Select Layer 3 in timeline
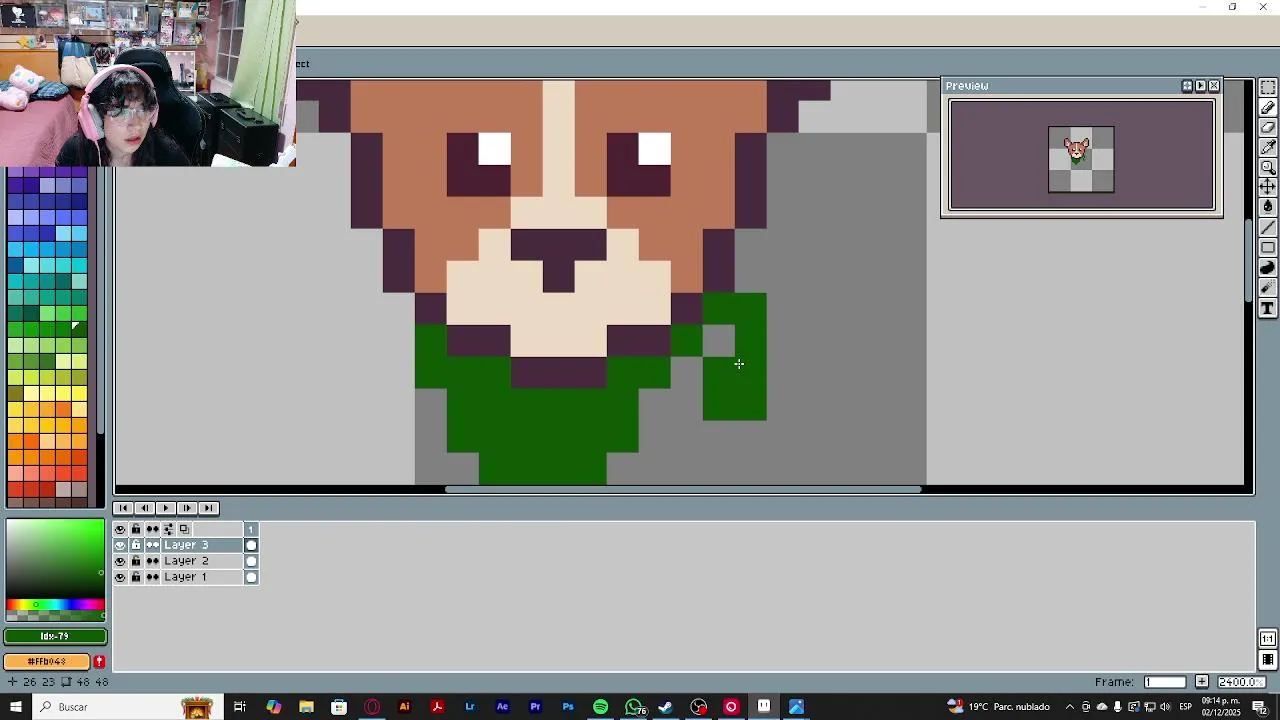 coord(201,545)
